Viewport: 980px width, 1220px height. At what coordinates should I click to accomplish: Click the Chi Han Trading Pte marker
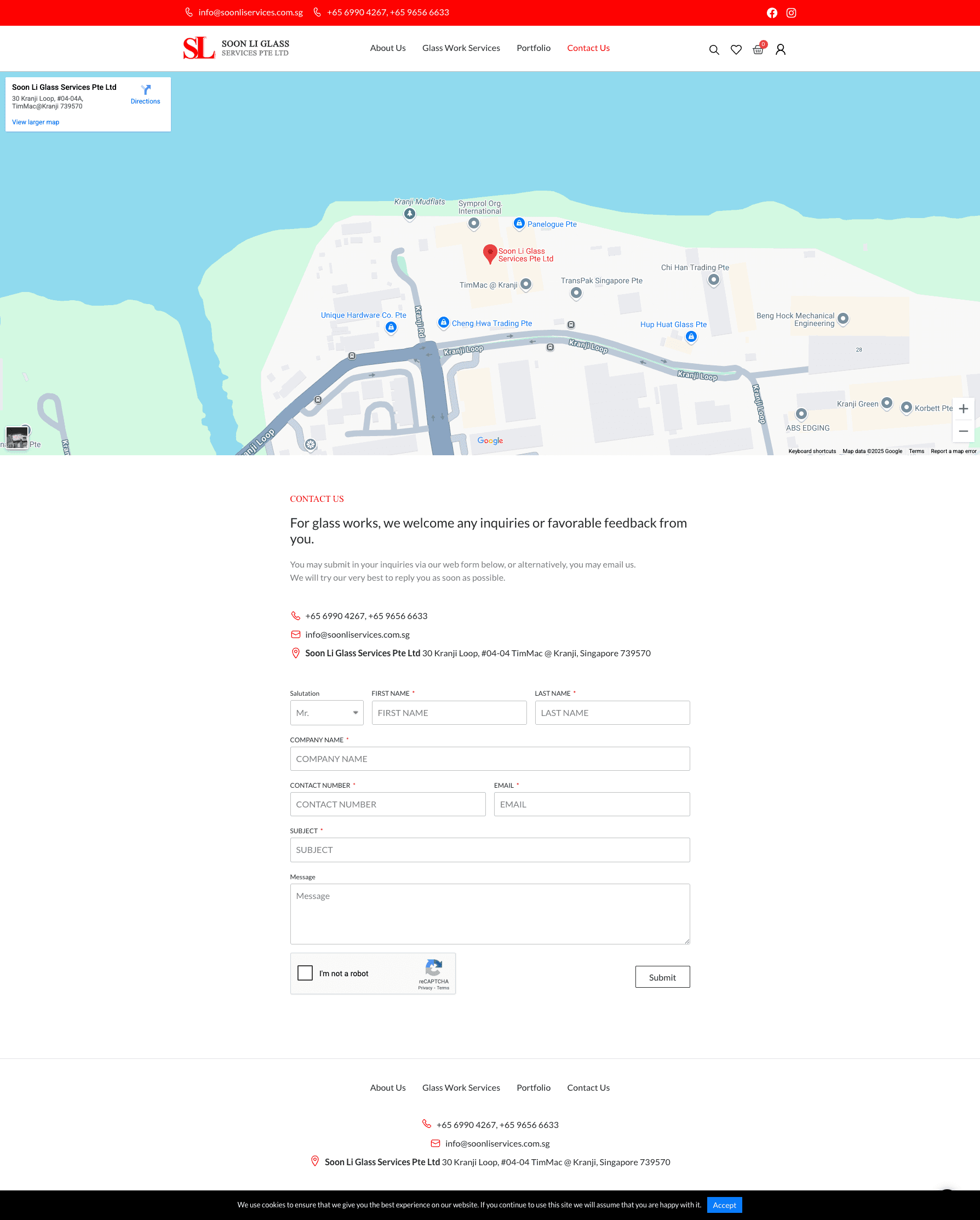[713, 279]
